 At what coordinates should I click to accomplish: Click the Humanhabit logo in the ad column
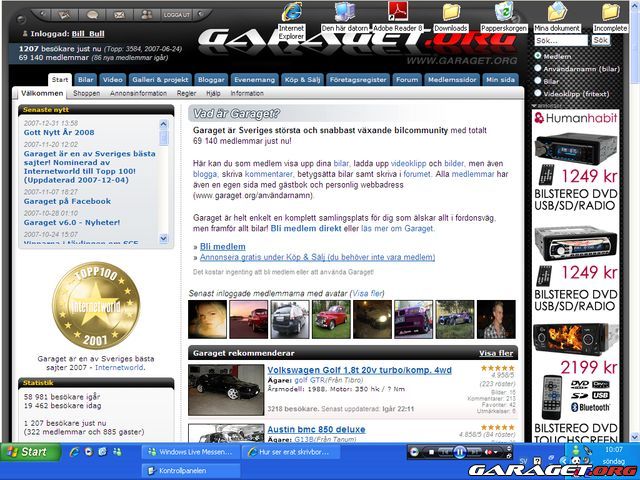tap(576, 118)
